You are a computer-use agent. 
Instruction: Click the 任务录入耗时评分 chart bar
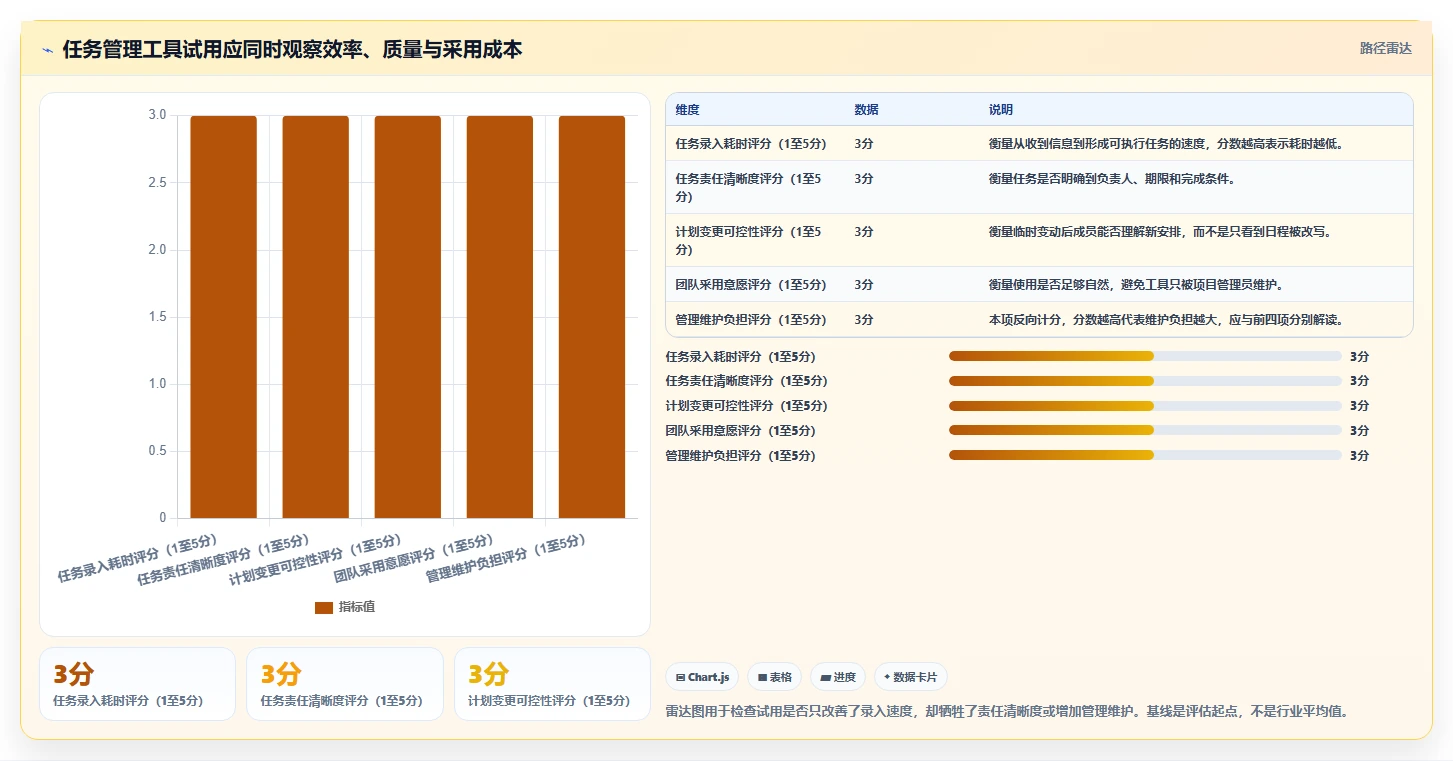coord(224,317)
